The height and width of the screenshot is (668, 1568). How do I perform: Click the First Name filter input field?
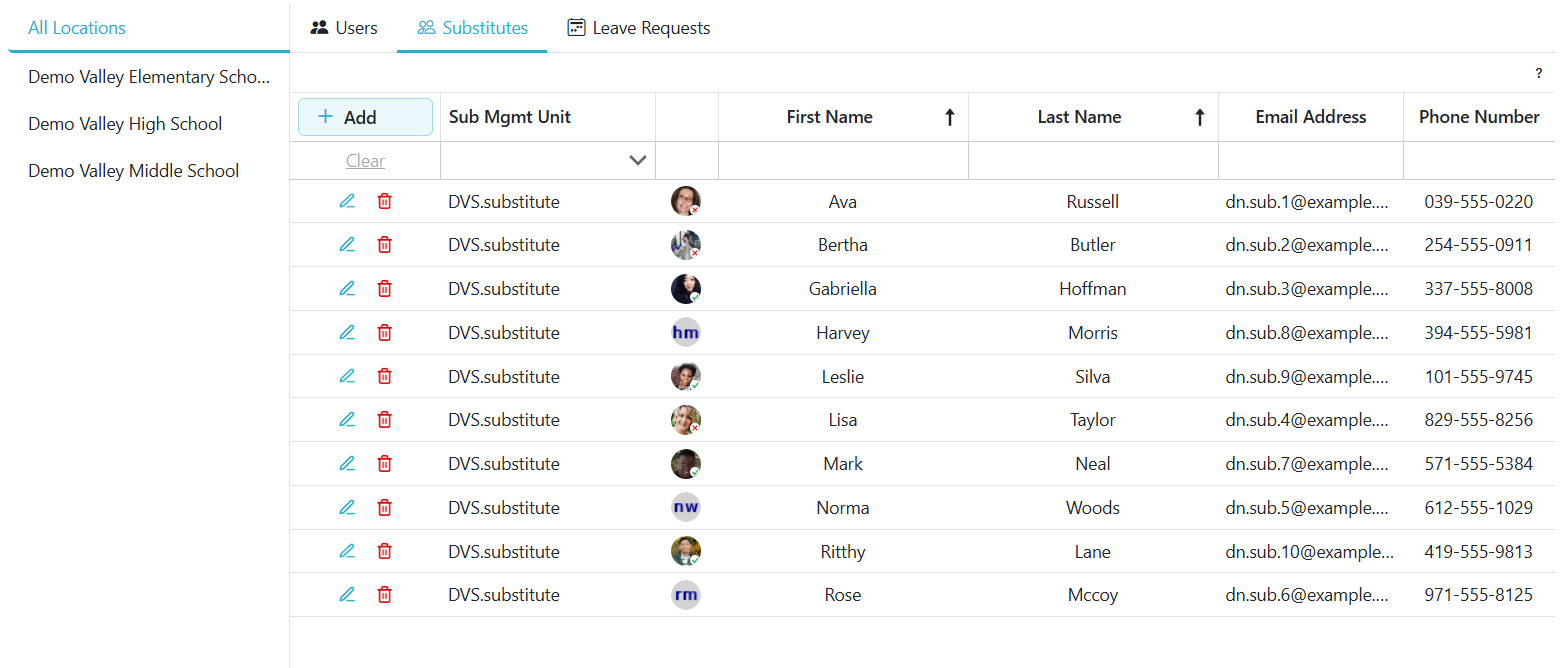[x=842, y=161]
